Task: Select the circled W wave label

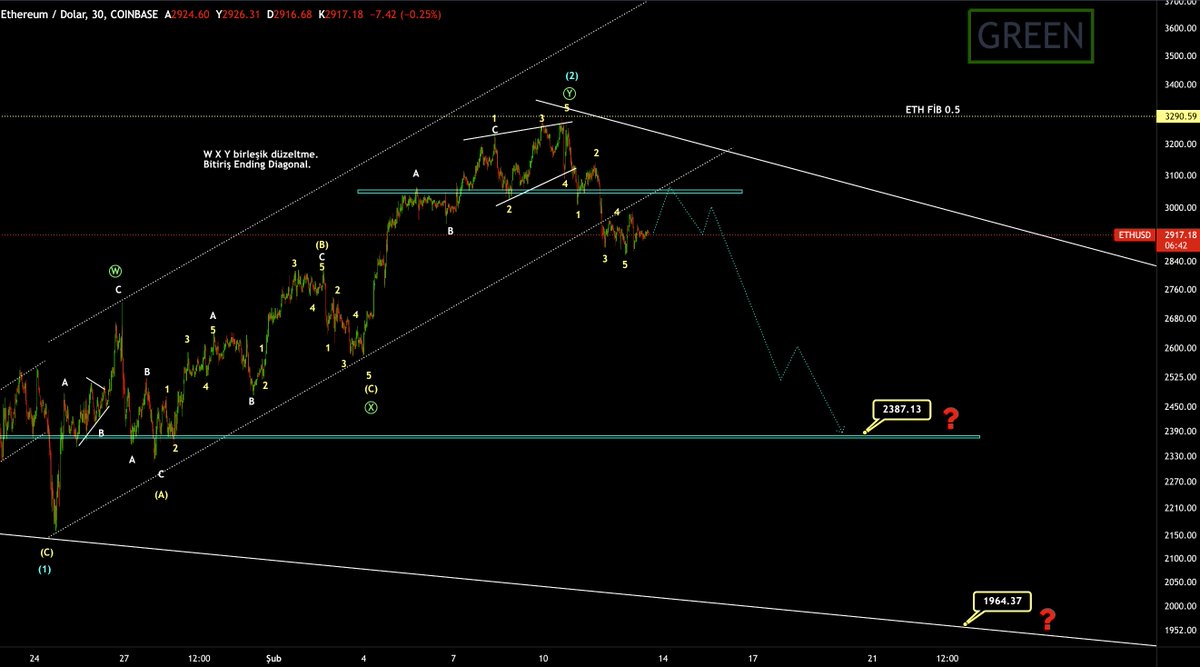Action: (117, 271)
